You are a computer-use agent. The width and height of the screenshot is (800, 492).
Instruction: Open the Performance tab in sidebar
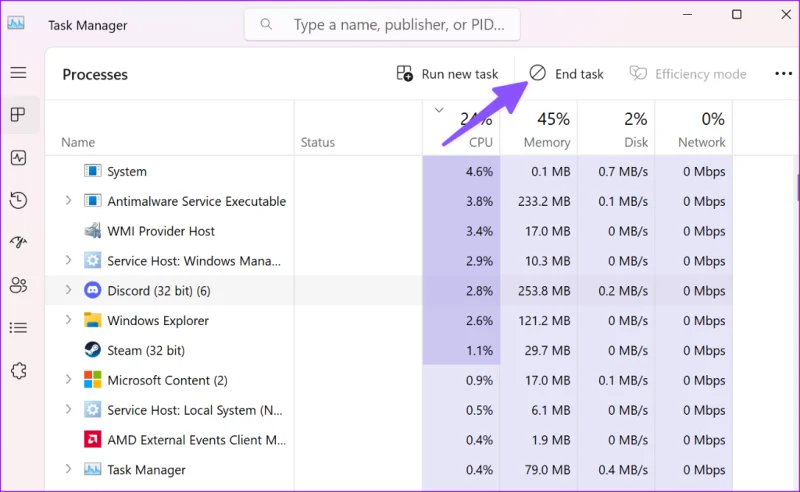coord(18,158)
